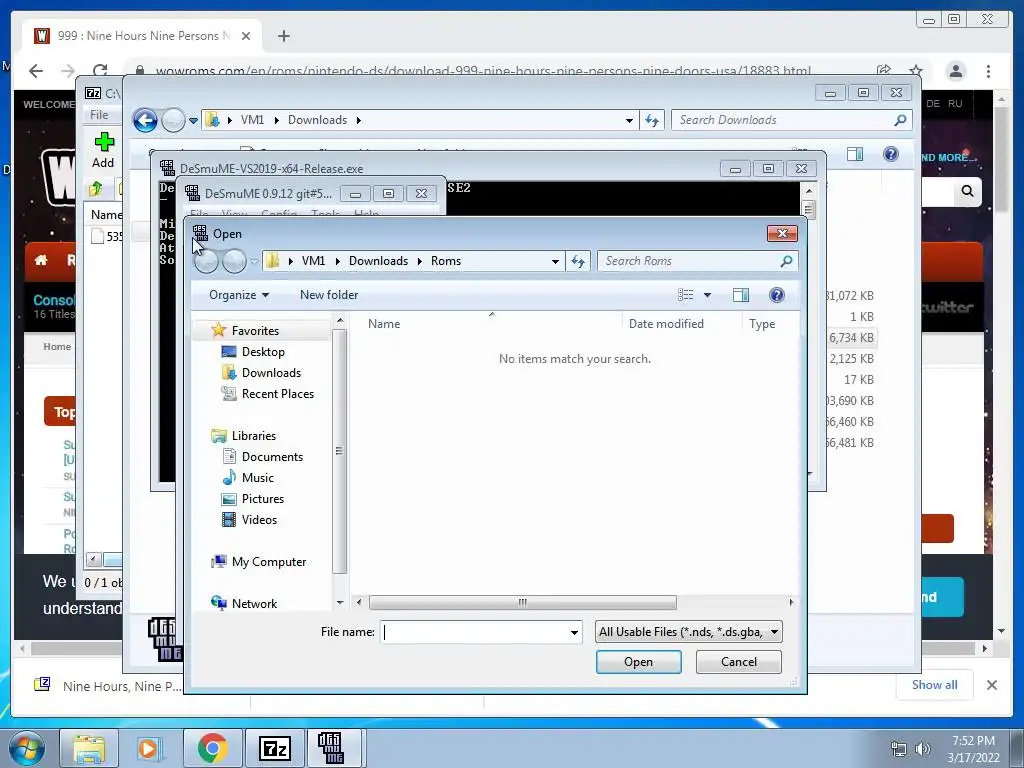The height and width of the screenshot is (768, 1024).
Task: Click the website search magnifier icon
Action: coord(967,191)
